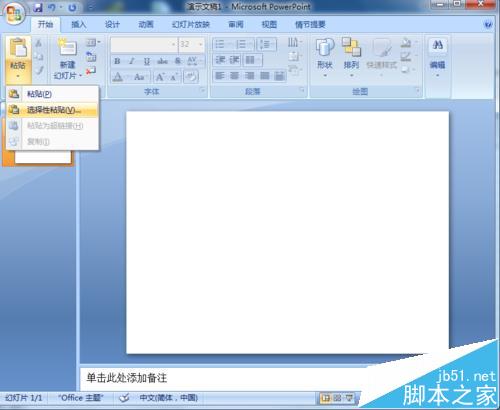Open the 编辑 editing binoculars menu
This screenshot has width=500, height=410.
(x=438, y=57)
